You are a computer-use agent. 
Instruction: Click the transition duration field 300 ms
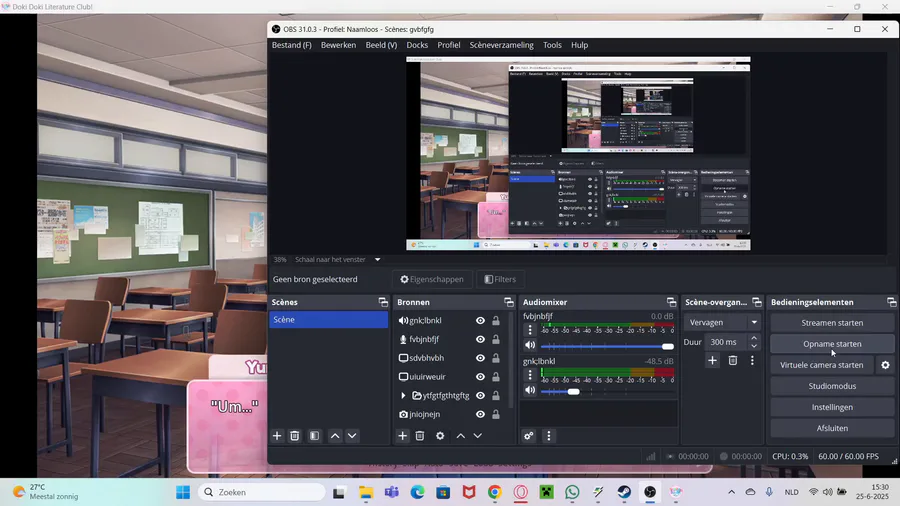pyautogui.click(x=726, y=342)
